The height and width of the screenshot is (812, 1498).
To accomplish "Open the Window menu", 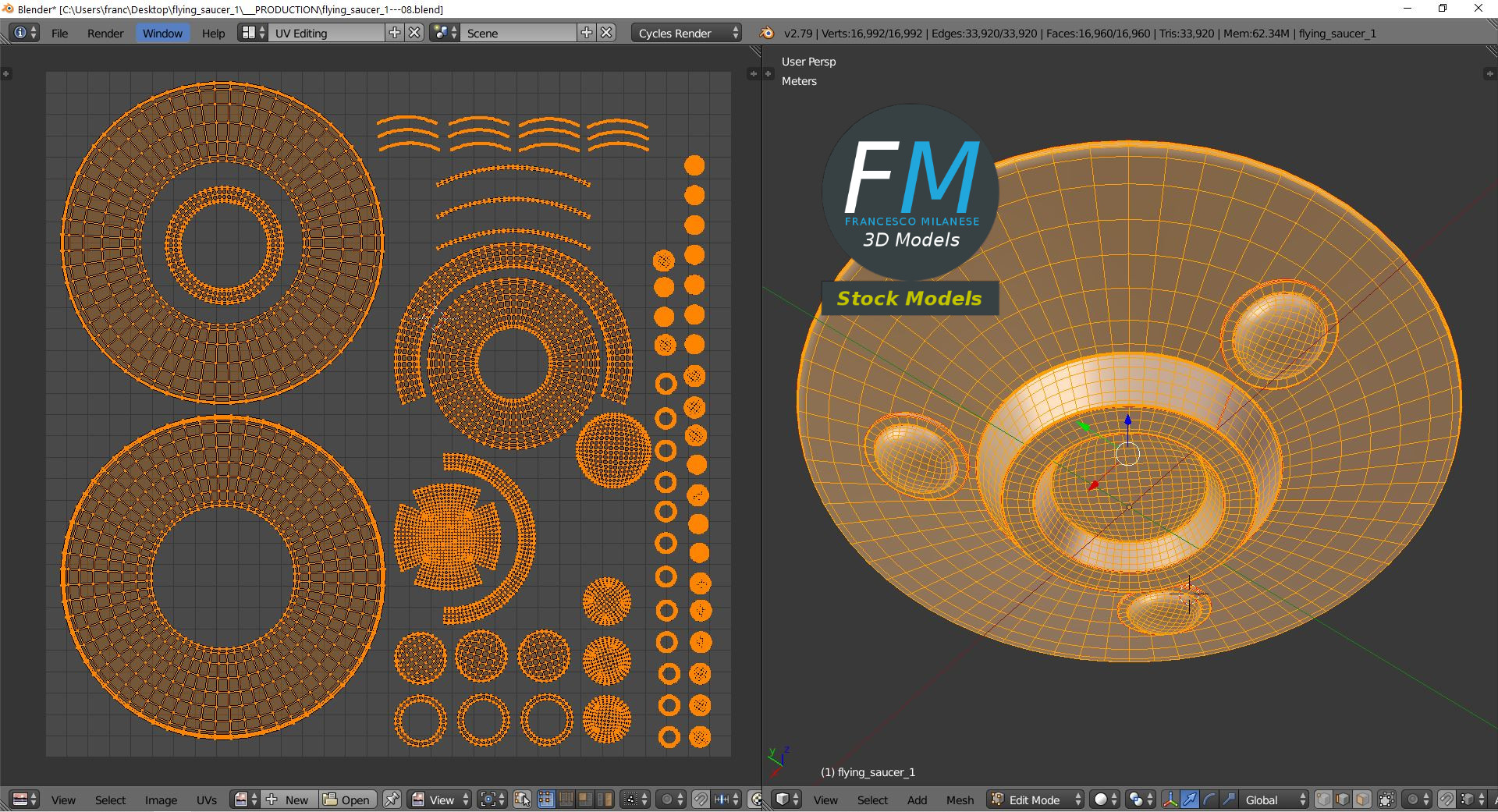I will [162, 33].
